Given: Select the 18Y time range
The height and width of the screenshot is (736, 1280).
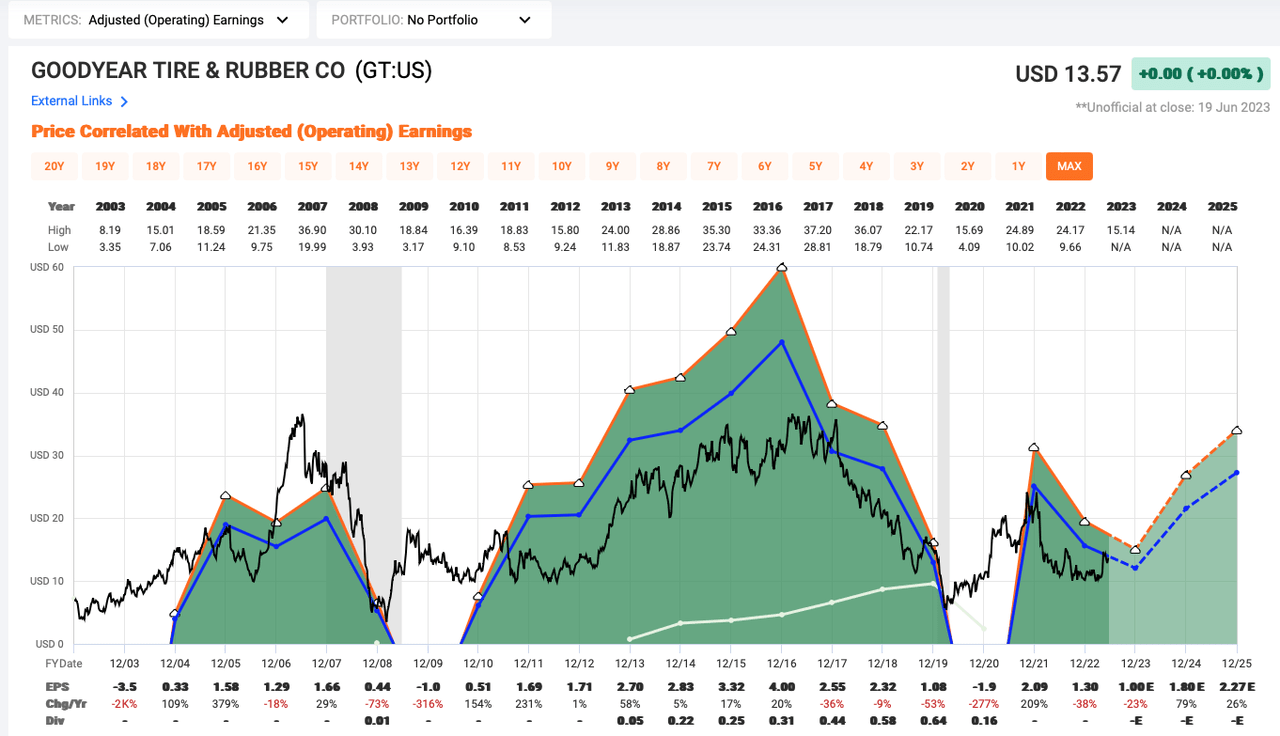Looking at the screenshot, I should (156, 166).
